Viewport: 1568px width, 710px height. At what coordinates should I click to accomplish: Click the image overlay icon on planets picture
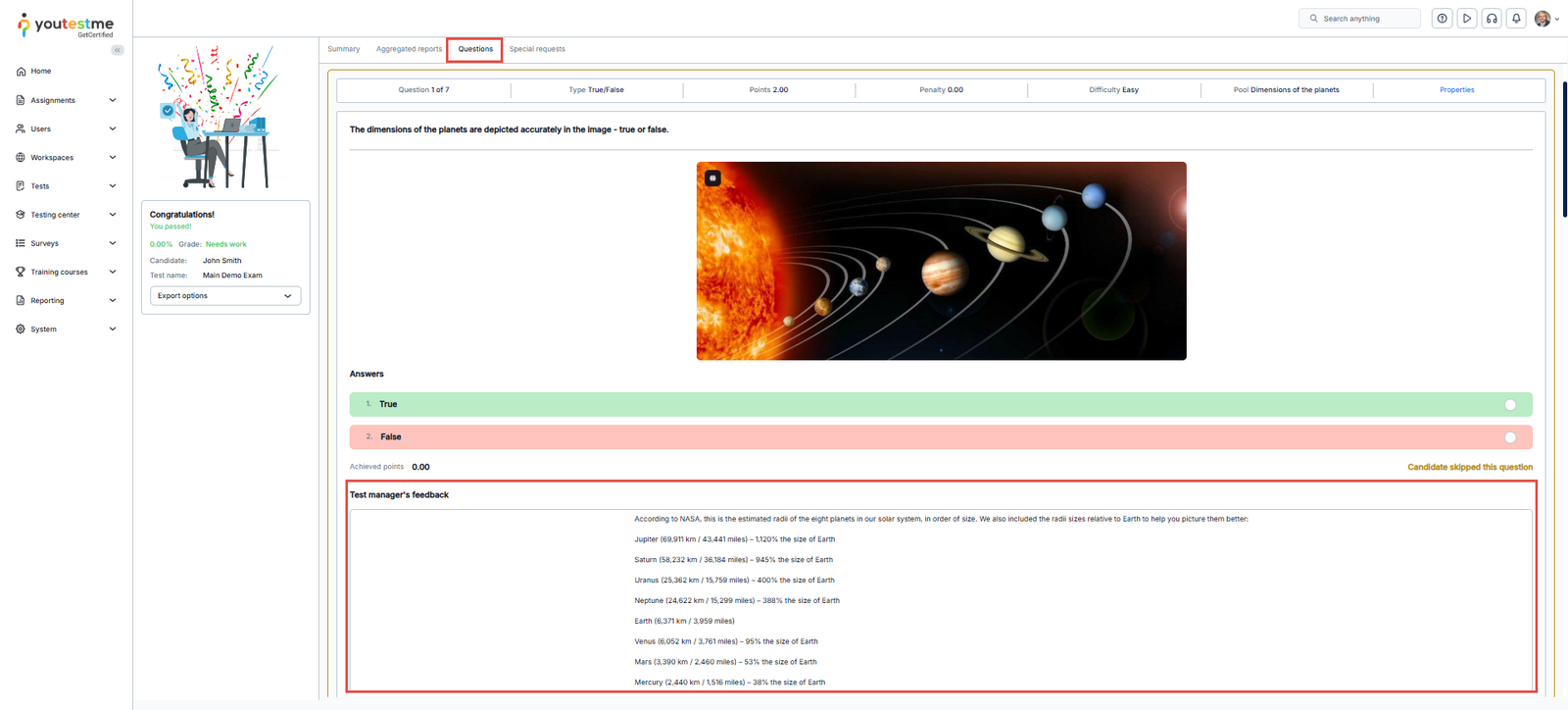coord(713,178)
